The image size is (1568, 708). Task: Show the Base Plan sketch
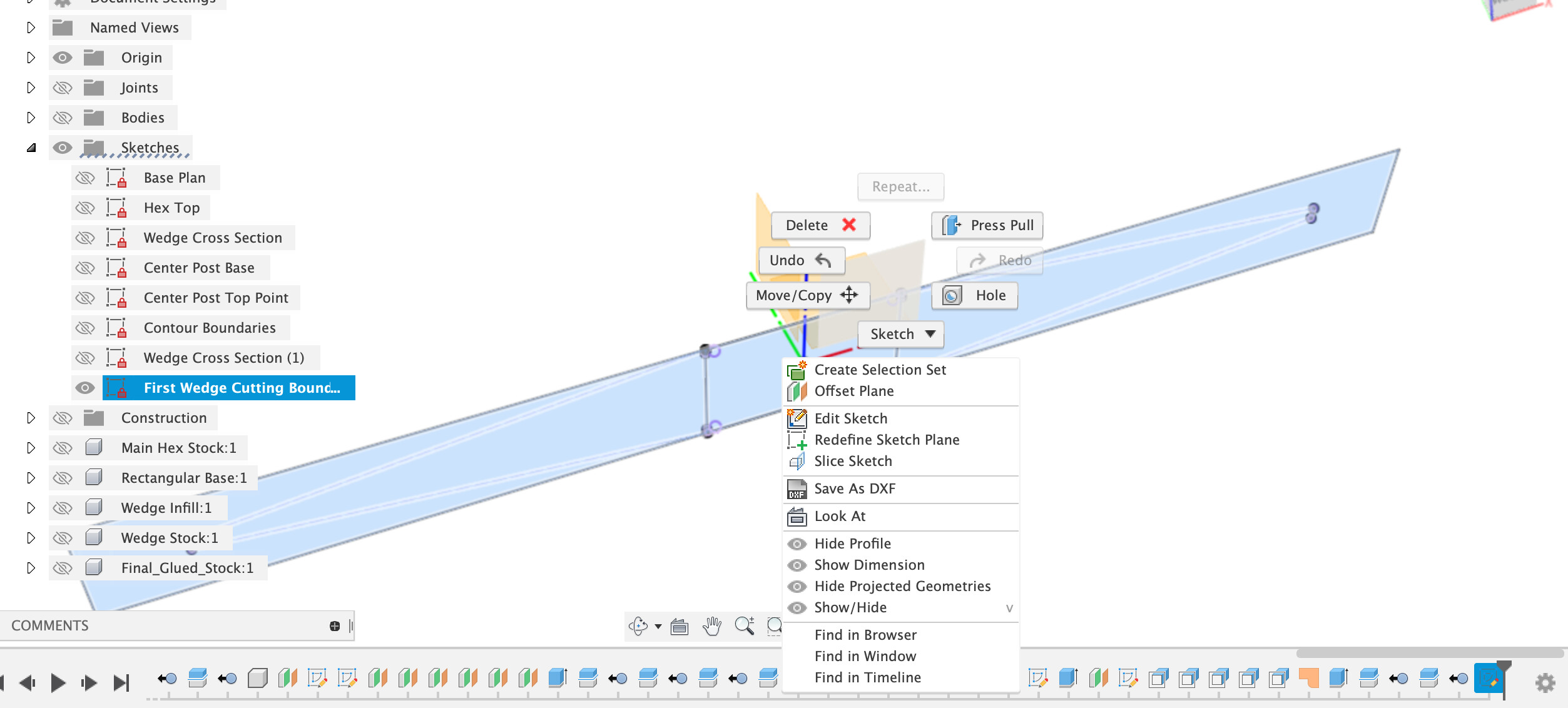pos(85,178)
